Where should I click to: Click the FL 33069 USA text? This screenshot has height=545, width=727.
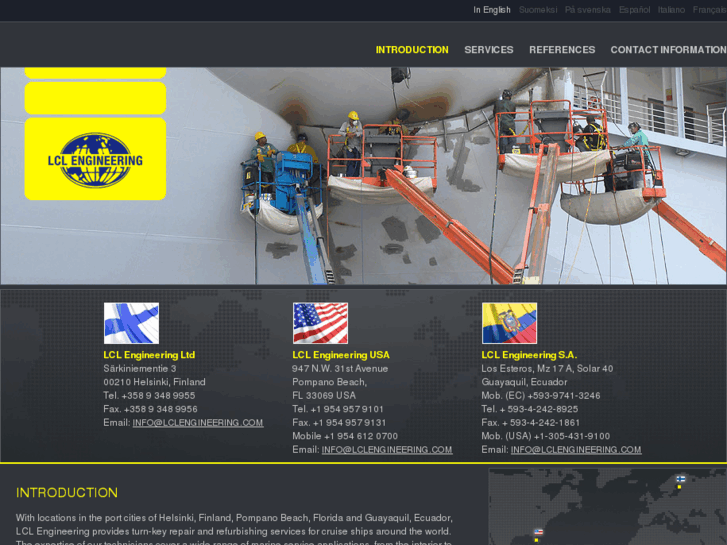click(x=324, y=396)
